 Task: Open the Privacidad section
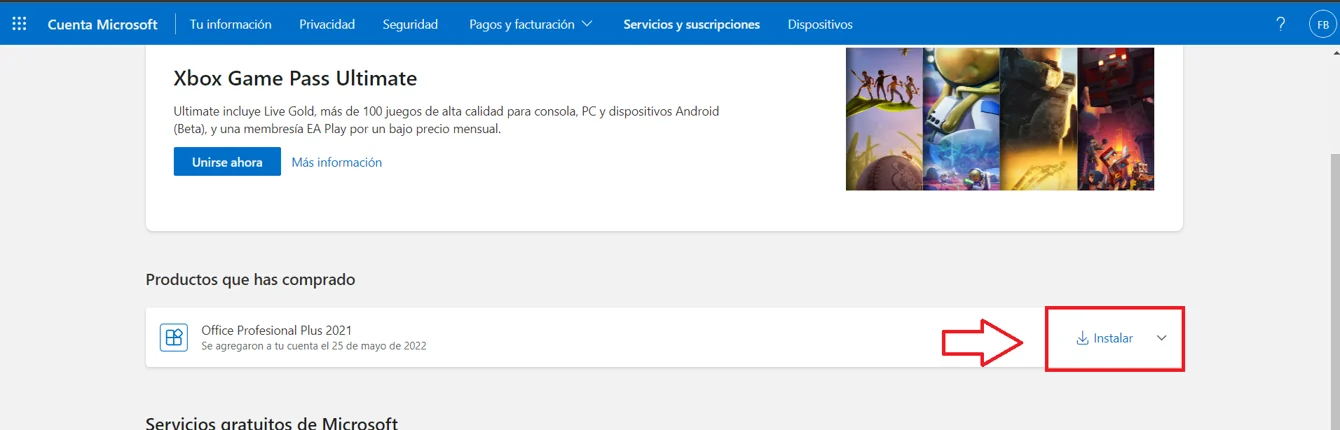(x=327, y=24)
